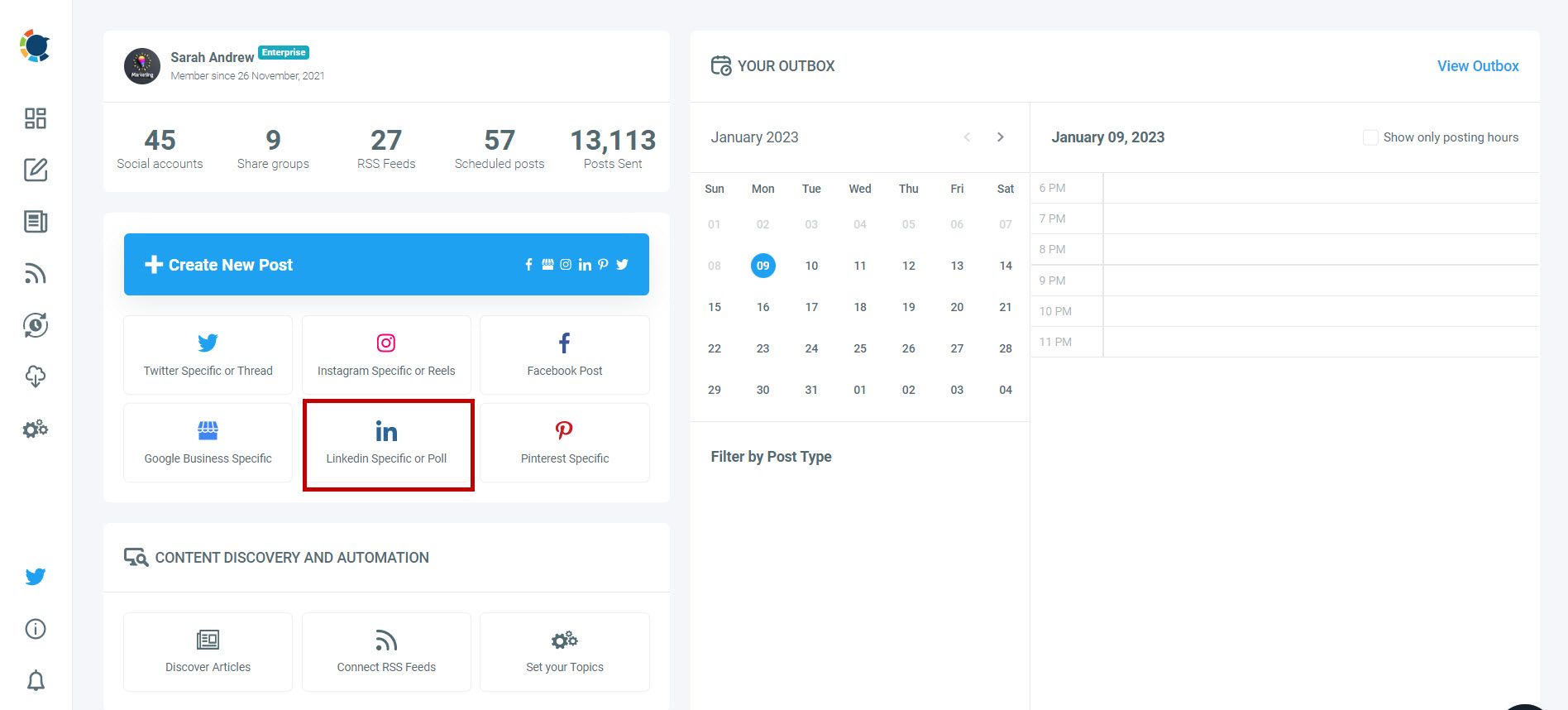This screenshot has height=710, width=1568.
Task: Click the 6 PM time slot row
Action: (1285, 188)
